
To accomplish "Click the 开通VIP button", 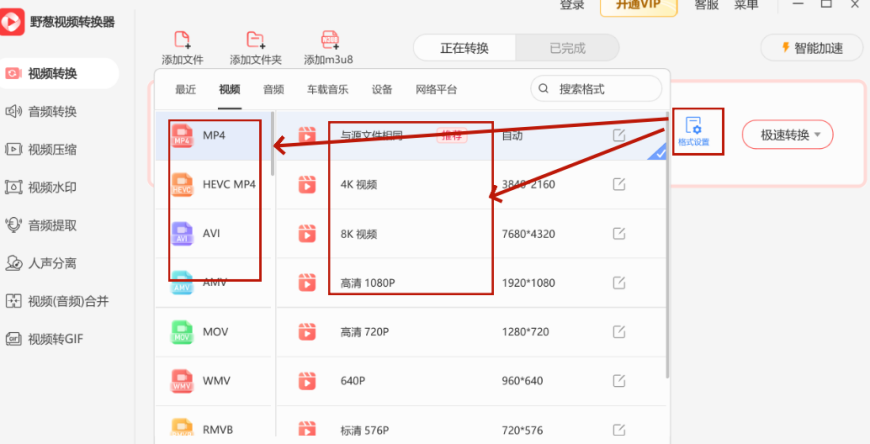I will pyautogui.click(x=639, y=7).
